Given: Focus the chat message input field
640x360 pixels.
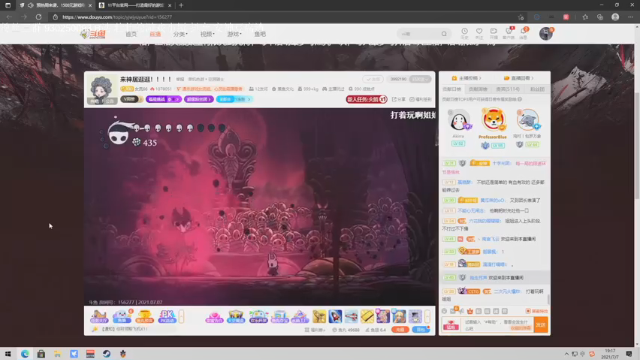Looking at the screenshot, I should coord(497,324).
